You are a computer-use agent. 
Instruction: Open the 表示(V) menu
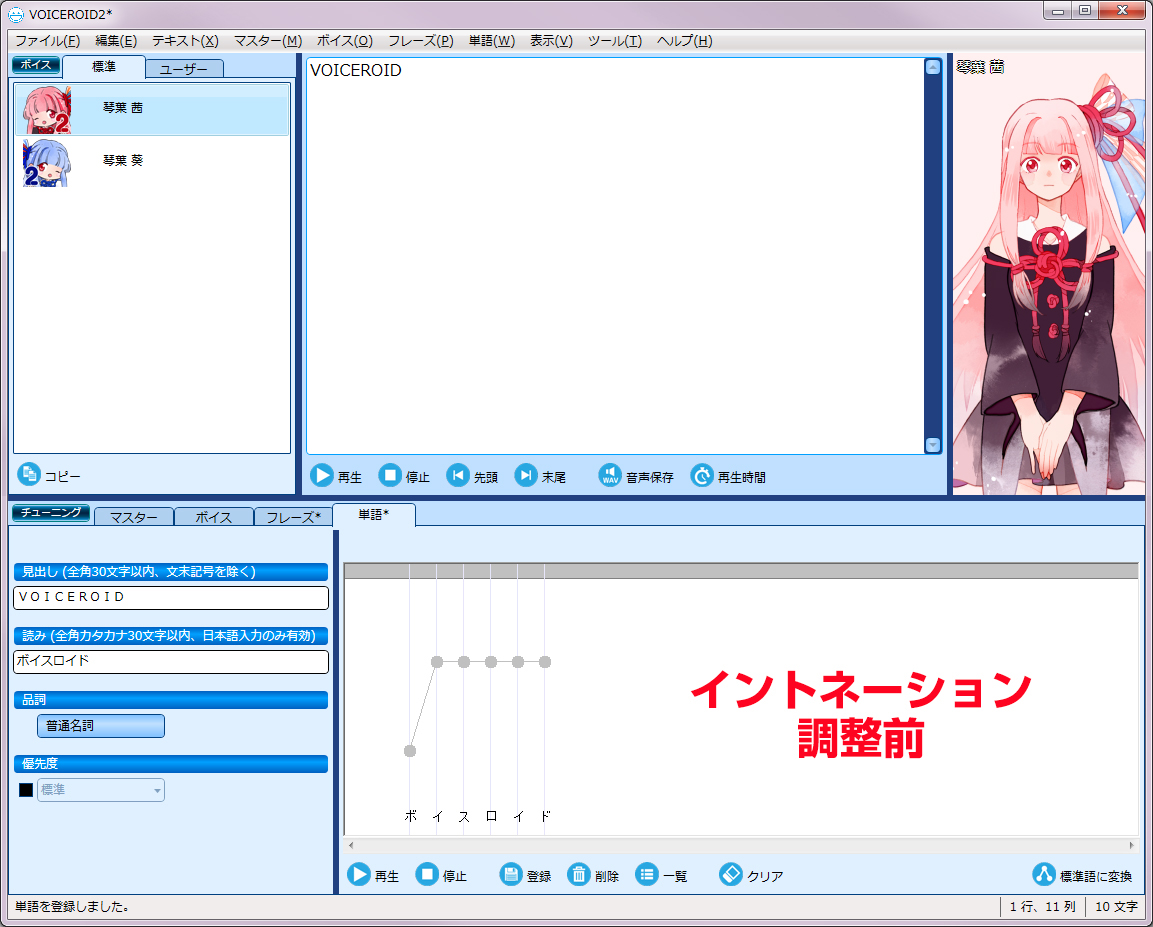[551, 40]
